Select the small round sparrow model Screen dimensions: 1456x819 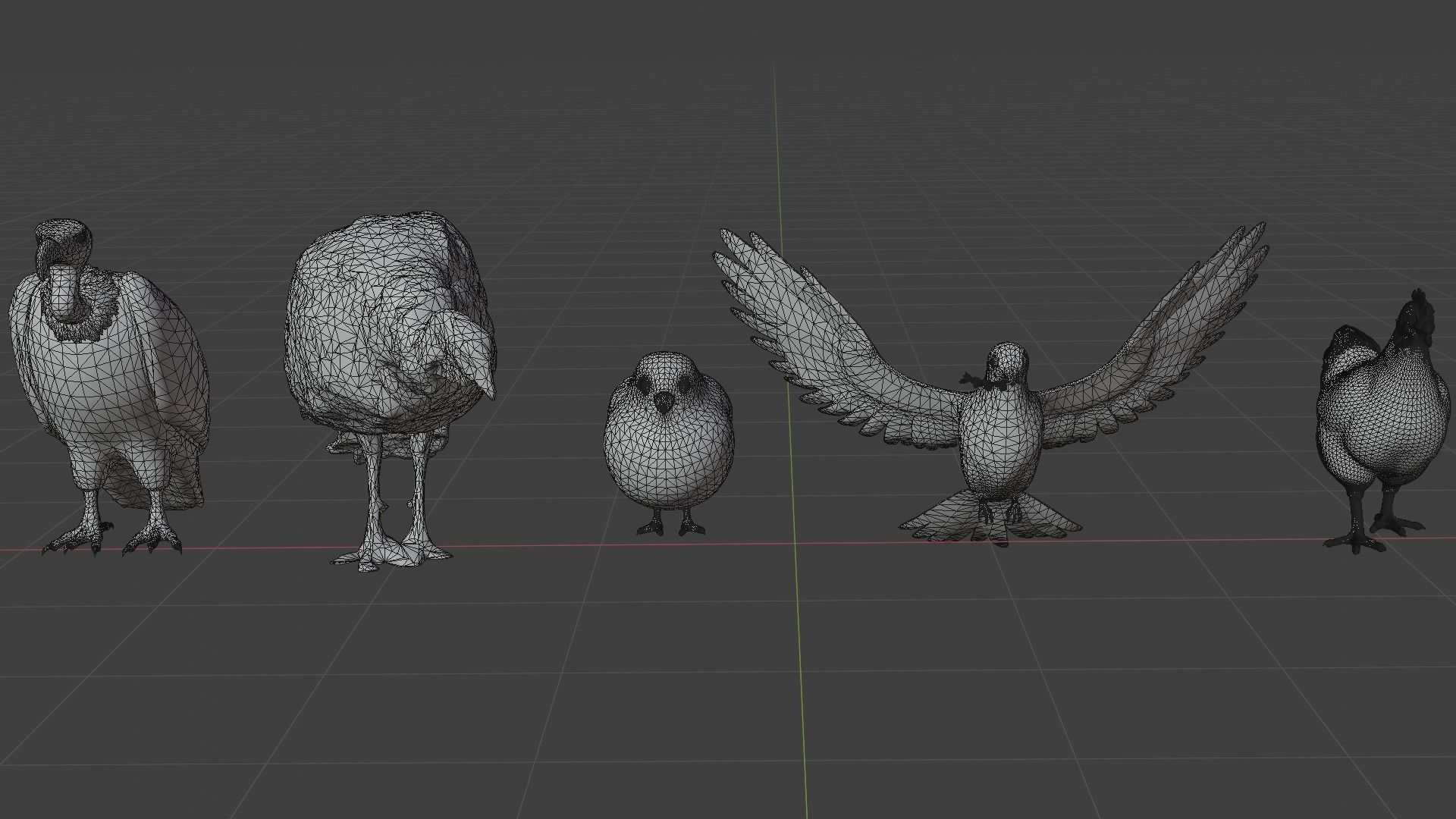pos(669,444)
